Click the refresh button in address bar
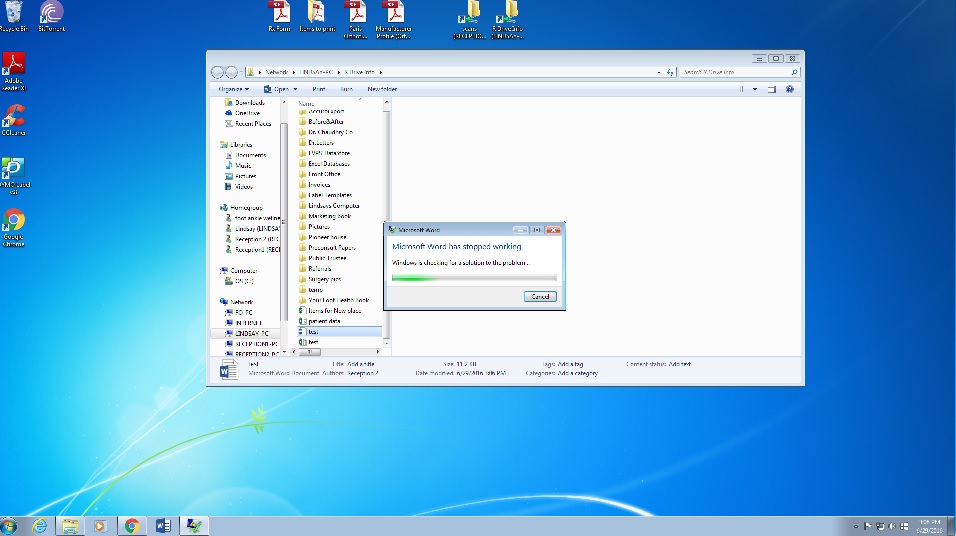The width and height of the screenshot is (956, 536). pyautogui.click(x=670, y=72)
